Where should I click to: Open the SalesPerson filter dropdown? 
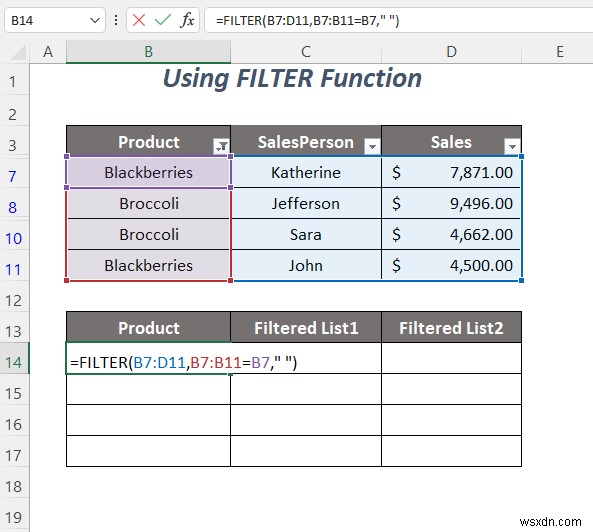click(372, 146)
